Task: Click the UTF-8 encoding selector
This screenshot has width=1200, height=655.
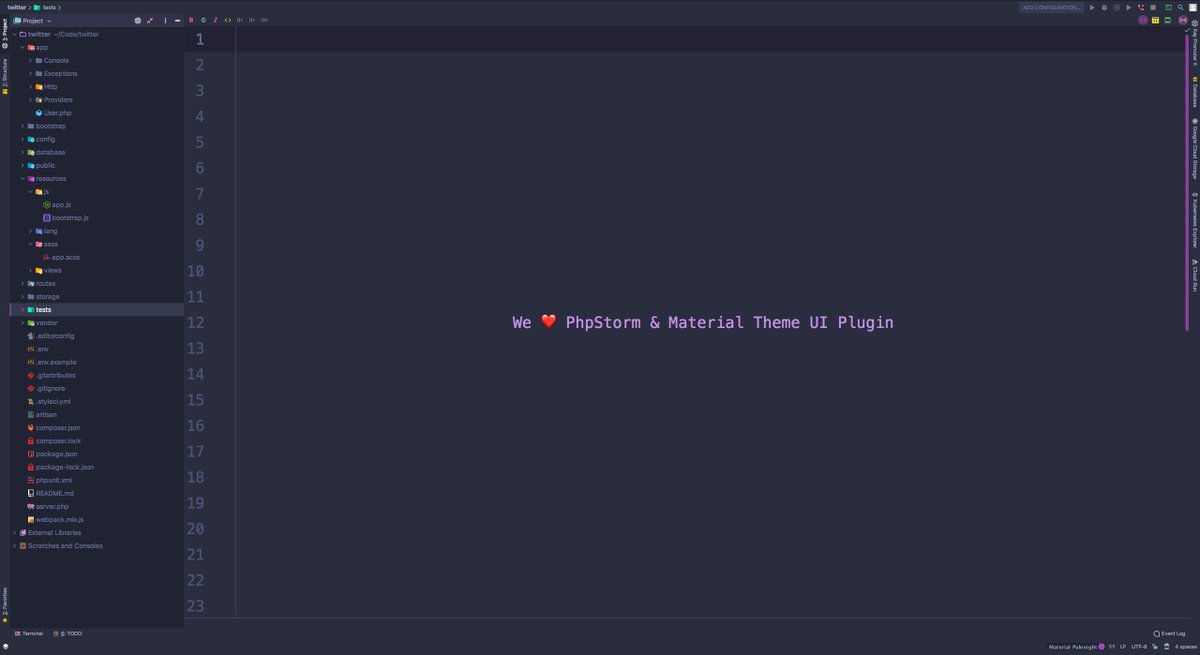Action: 1139,647
